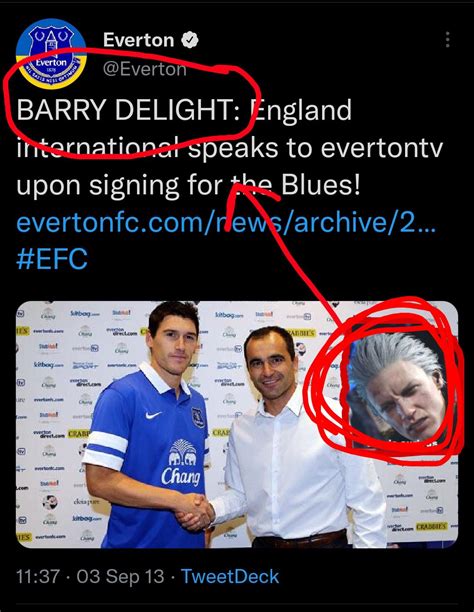This screenshot has height=612, width=474.
Task: Click the words "speaks to evertontv"
Action: pyautogui.click(x=315, y=147)
